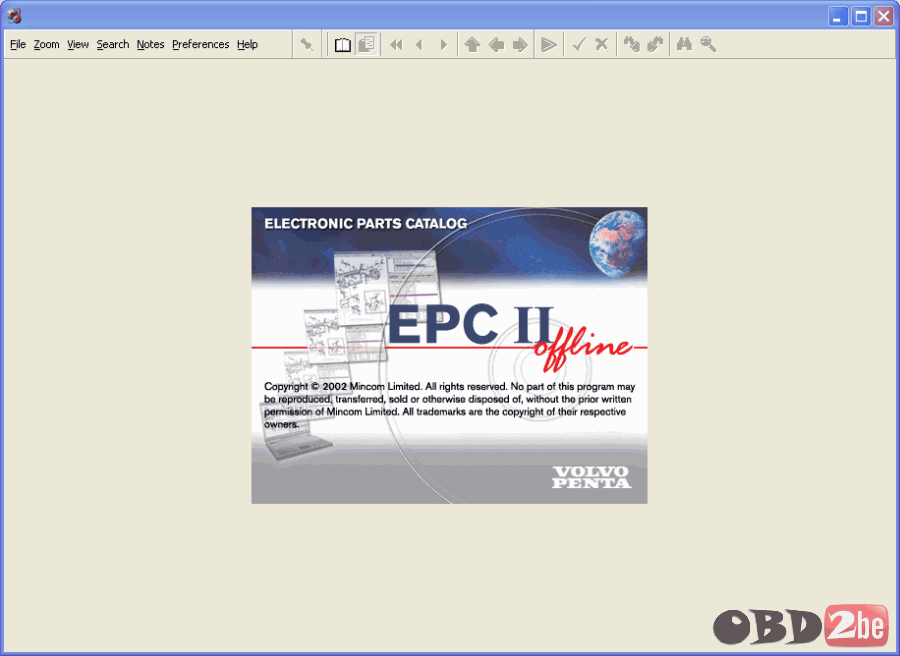900x656 pixels.
Task: Maximize the EPC window
Action: pyautogui.click(x=861, y=16)
